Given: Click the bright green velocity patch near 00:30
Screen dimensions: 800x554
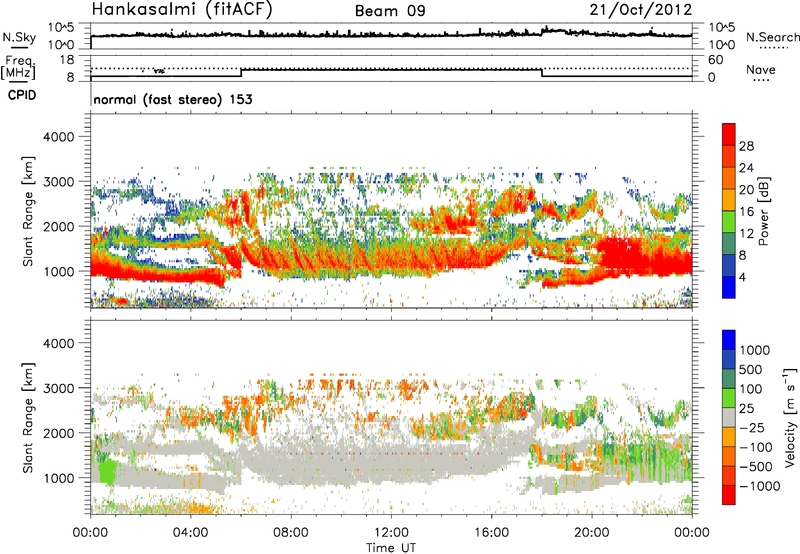Looking at the screenshot, I should pos(107,471).
